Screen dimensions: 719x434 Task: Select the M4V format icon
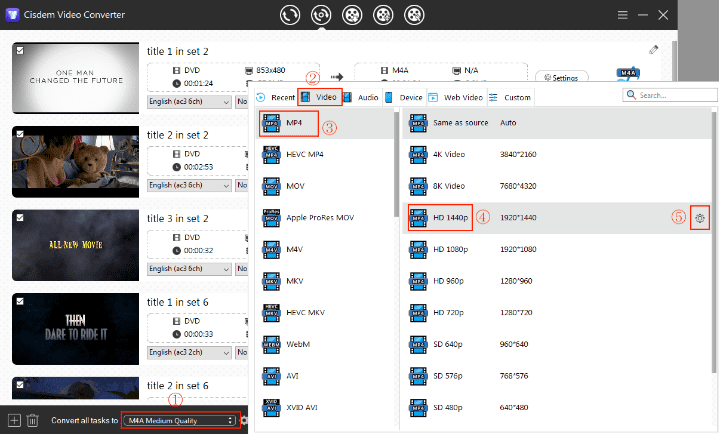pos(271,250)
